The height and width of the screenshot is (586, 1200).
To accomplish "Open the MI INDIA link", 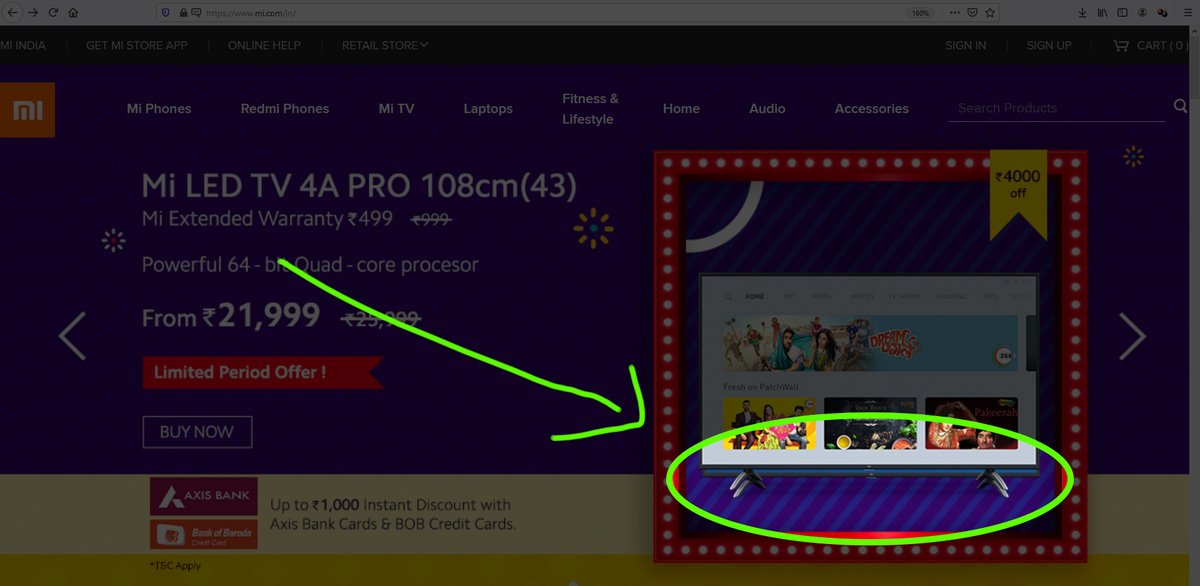I will [x=24, y=45].
